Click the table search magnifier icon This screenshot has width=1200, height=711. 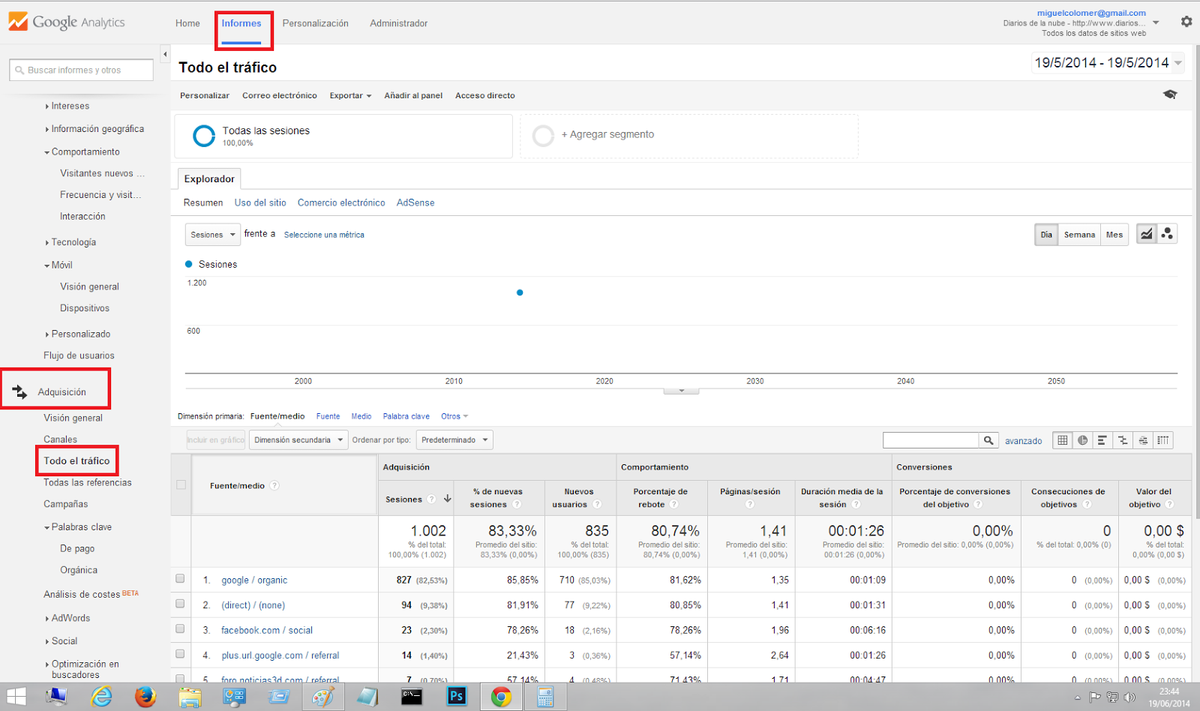(x=989, y=440)
